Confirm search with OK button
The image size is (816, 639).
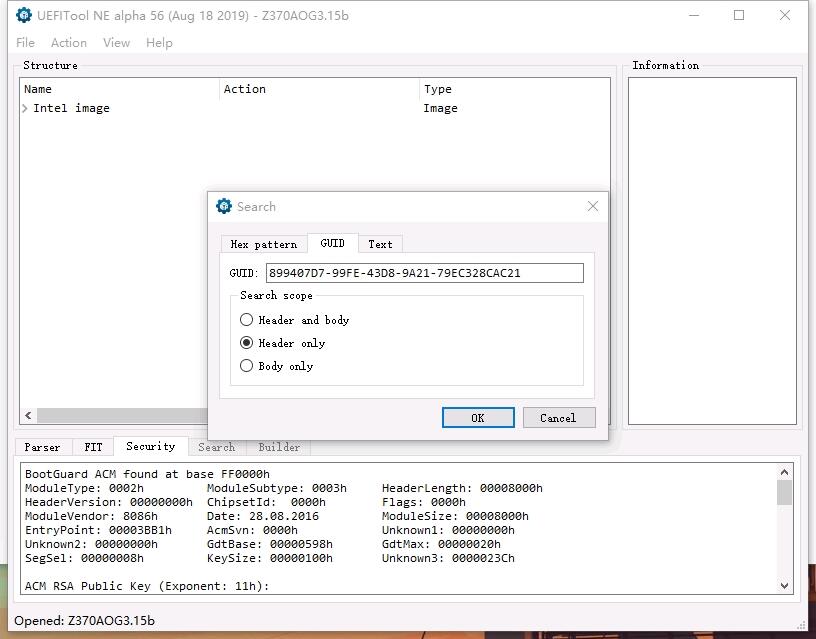click(478, 417)
